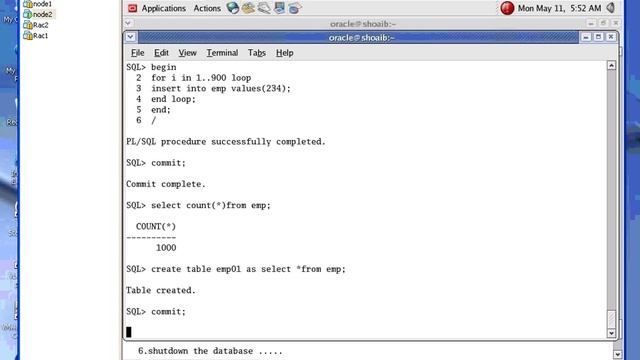Click the 'create table emp01' command line
This screenshot has height=360, width=640.
(236, 269)
